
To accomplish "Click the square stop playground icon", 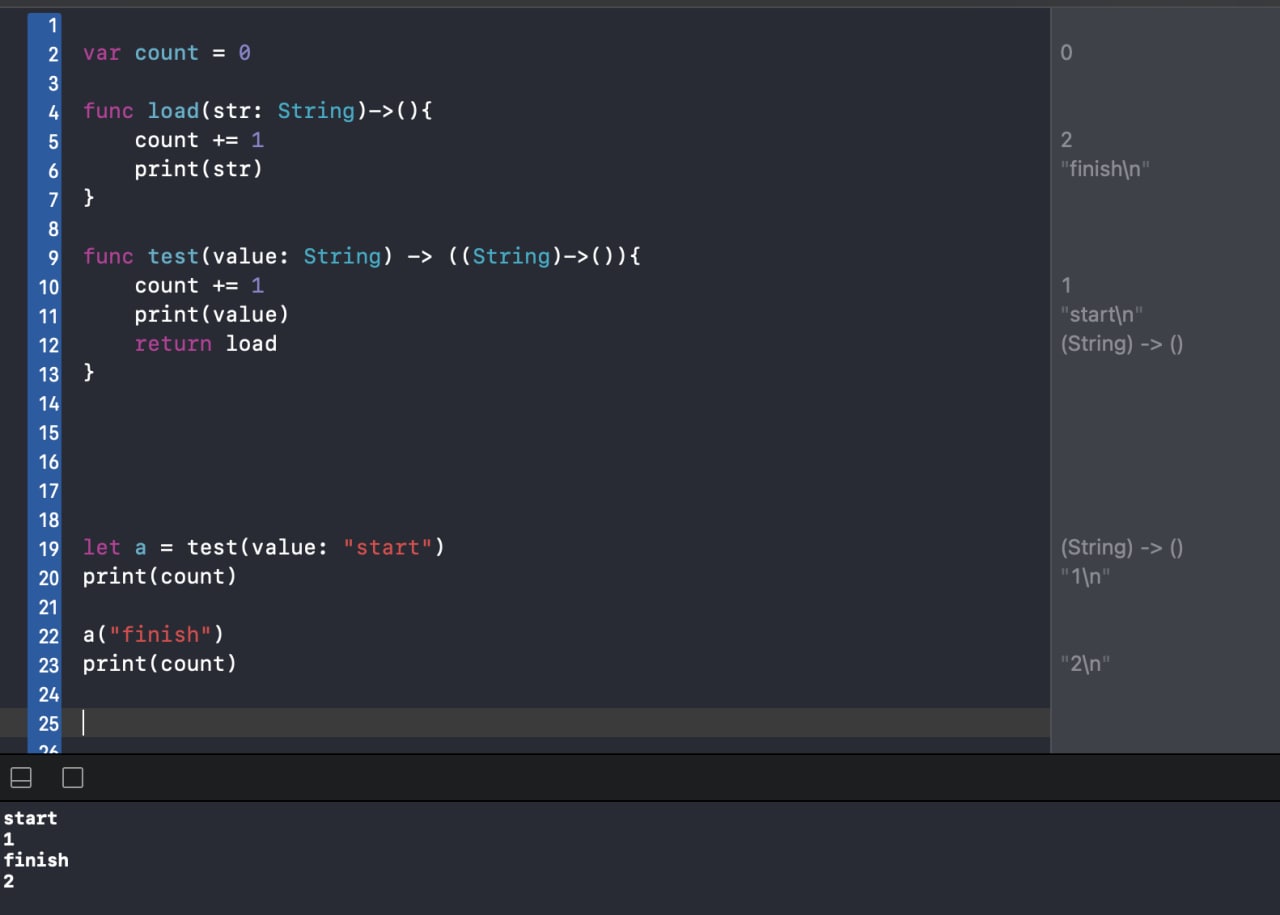I will point(73,777).
